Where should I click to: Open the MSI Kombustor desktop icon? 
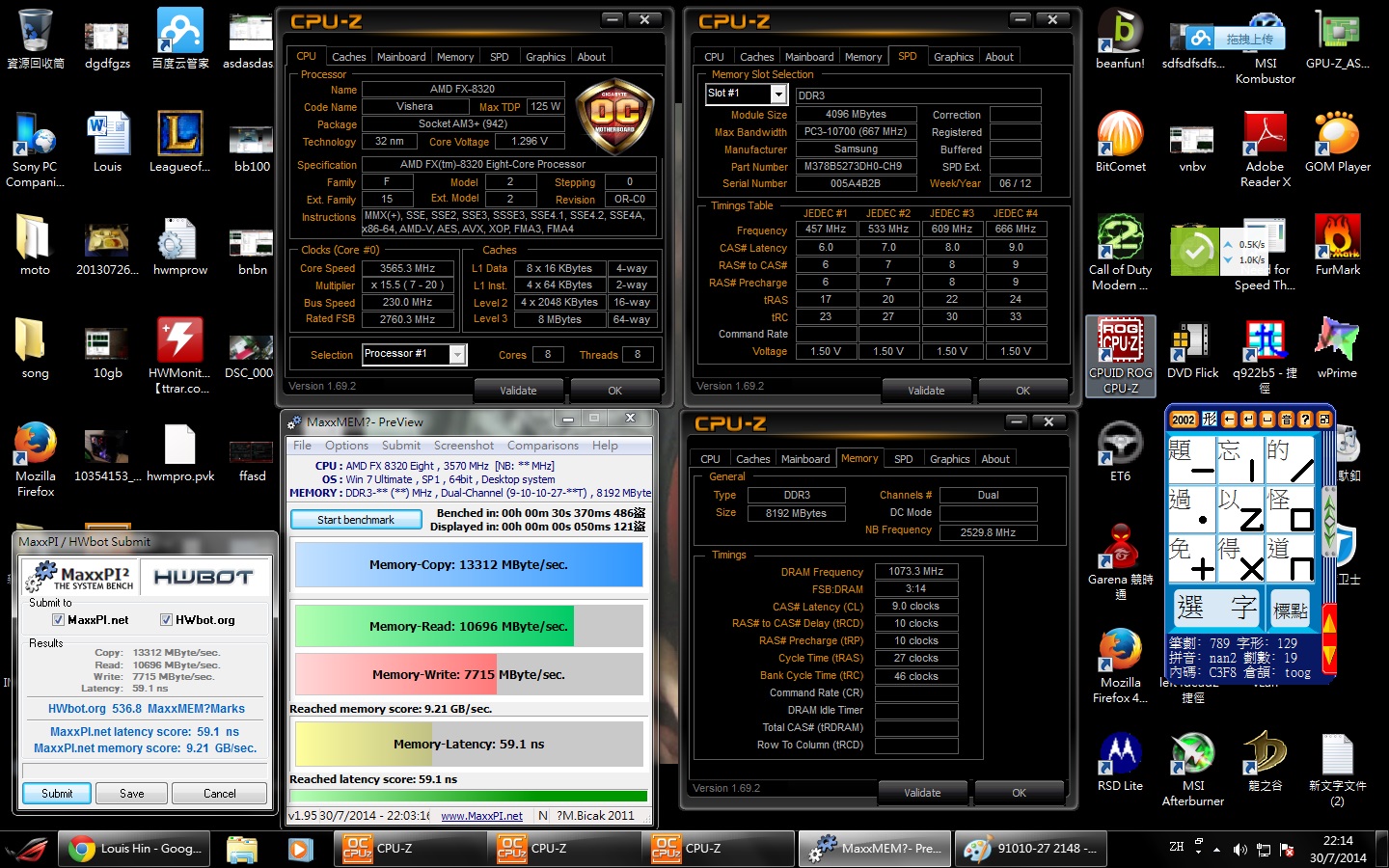(x=1266, y=46)
